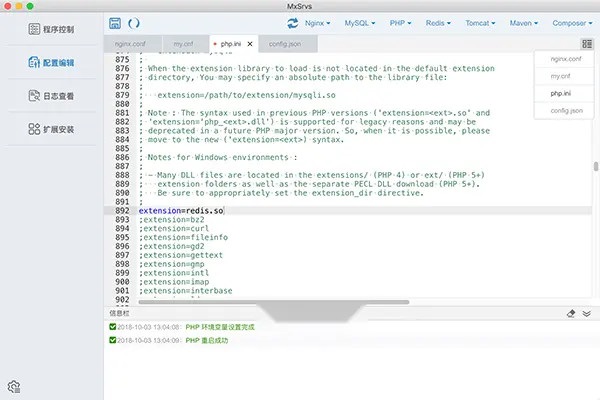Place cursor on line 892 extension=redis.so
This screenshot has height=400, width=600.
click(181, 211)
